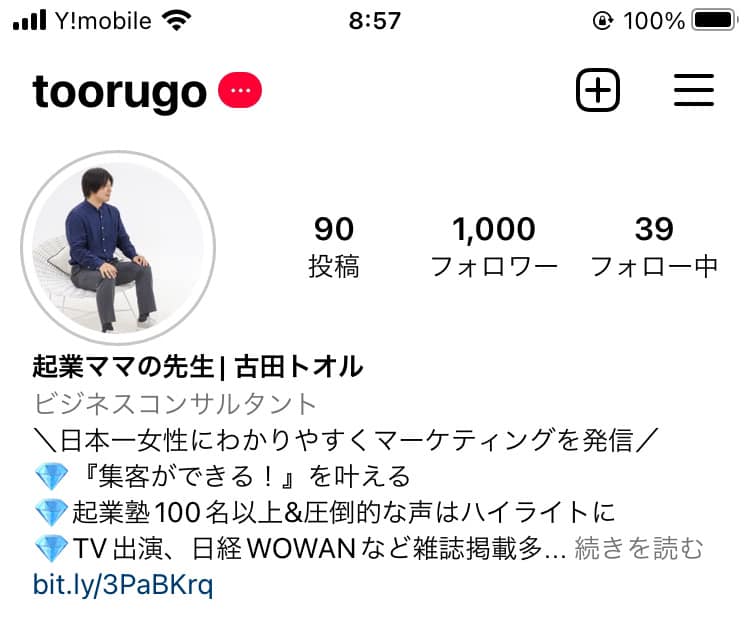Tap the profile name 起業ママの先生 | 古田トオル
Viewport: 750px width, 620px height.
click(198, 367)
